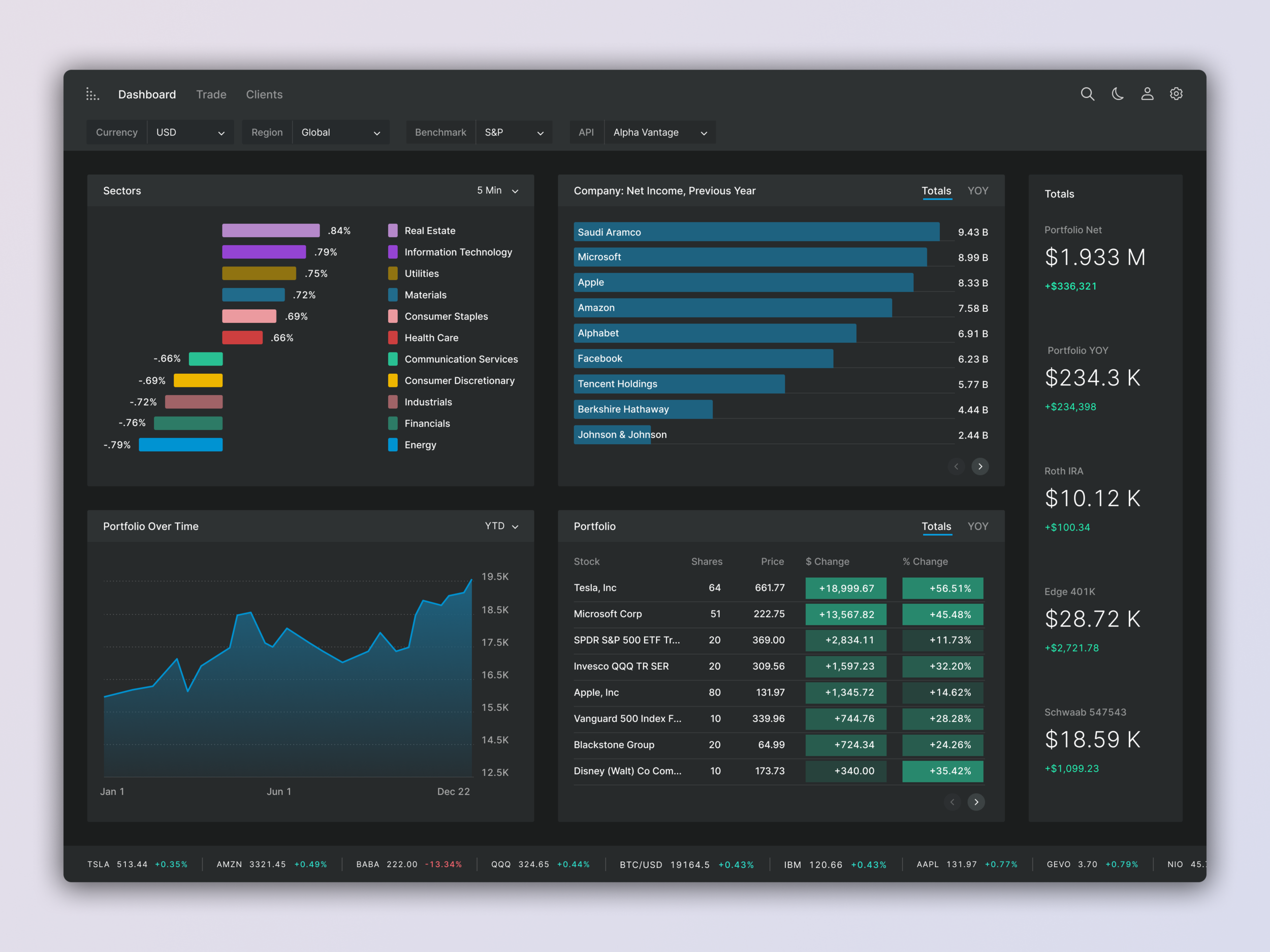Screen dimensions: 1270x952
Task: Click the TSLA ticker in bottom bar
Action: [98, 864]
